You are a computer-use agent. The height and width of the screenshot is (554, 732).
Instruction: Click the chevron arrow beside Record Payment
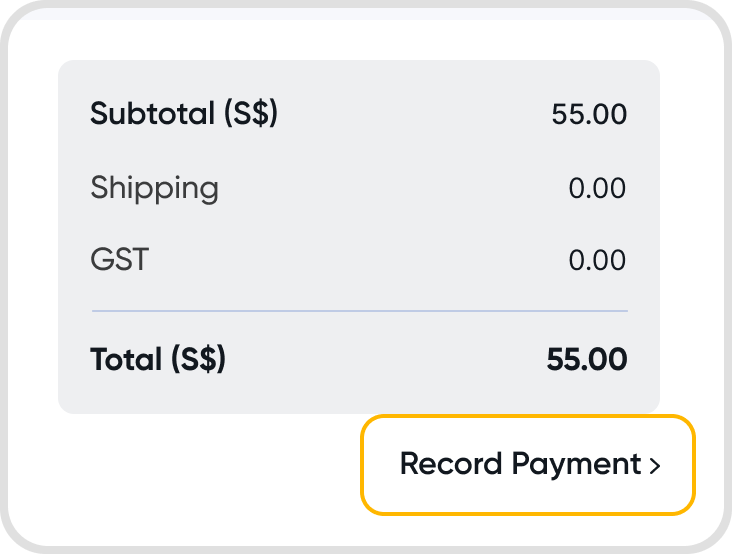(655, 466)
